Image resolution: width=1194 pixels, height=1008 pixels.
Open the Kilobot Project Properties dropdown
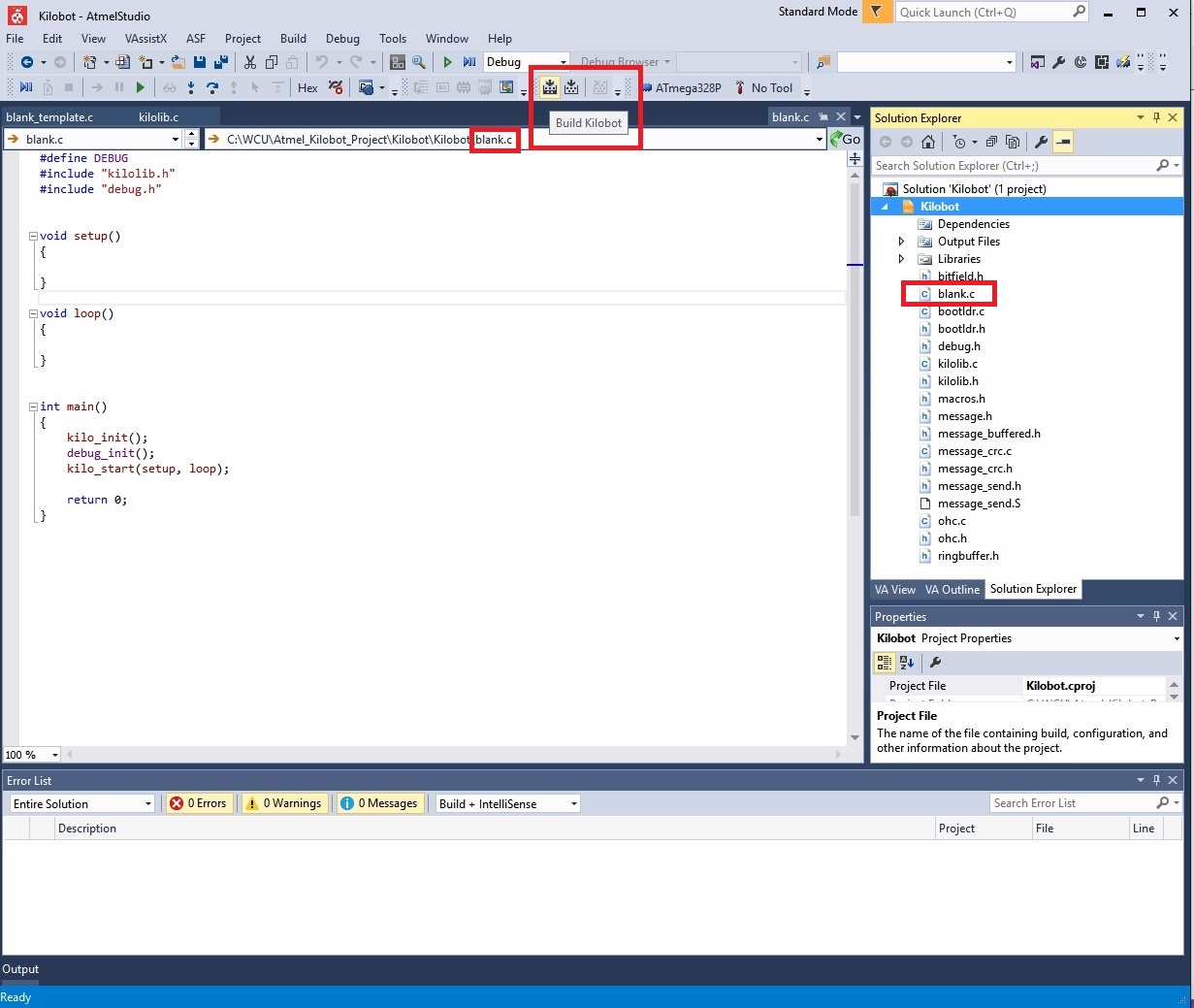[1177, 638]
